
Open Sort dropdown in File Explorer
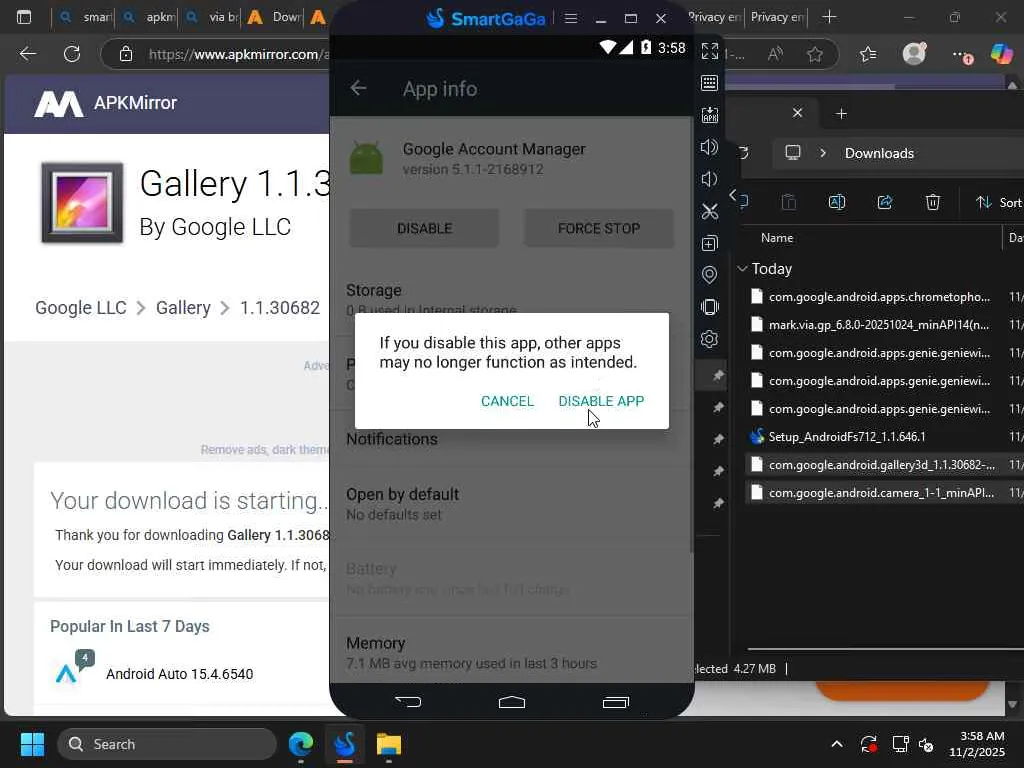[x=999, y=202]
